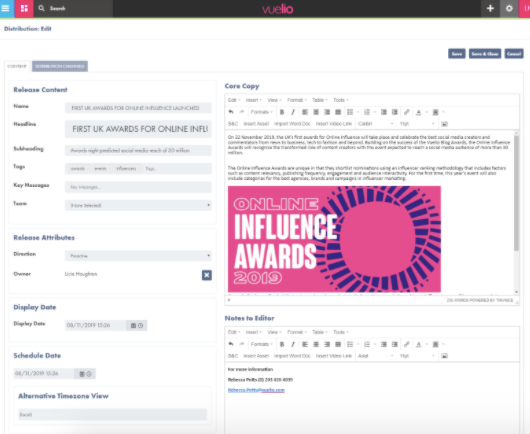The width and height of the screenshot is (530, 434).
Task: Insert numbered list in Core Copy editor
Action: coord(367,112)
